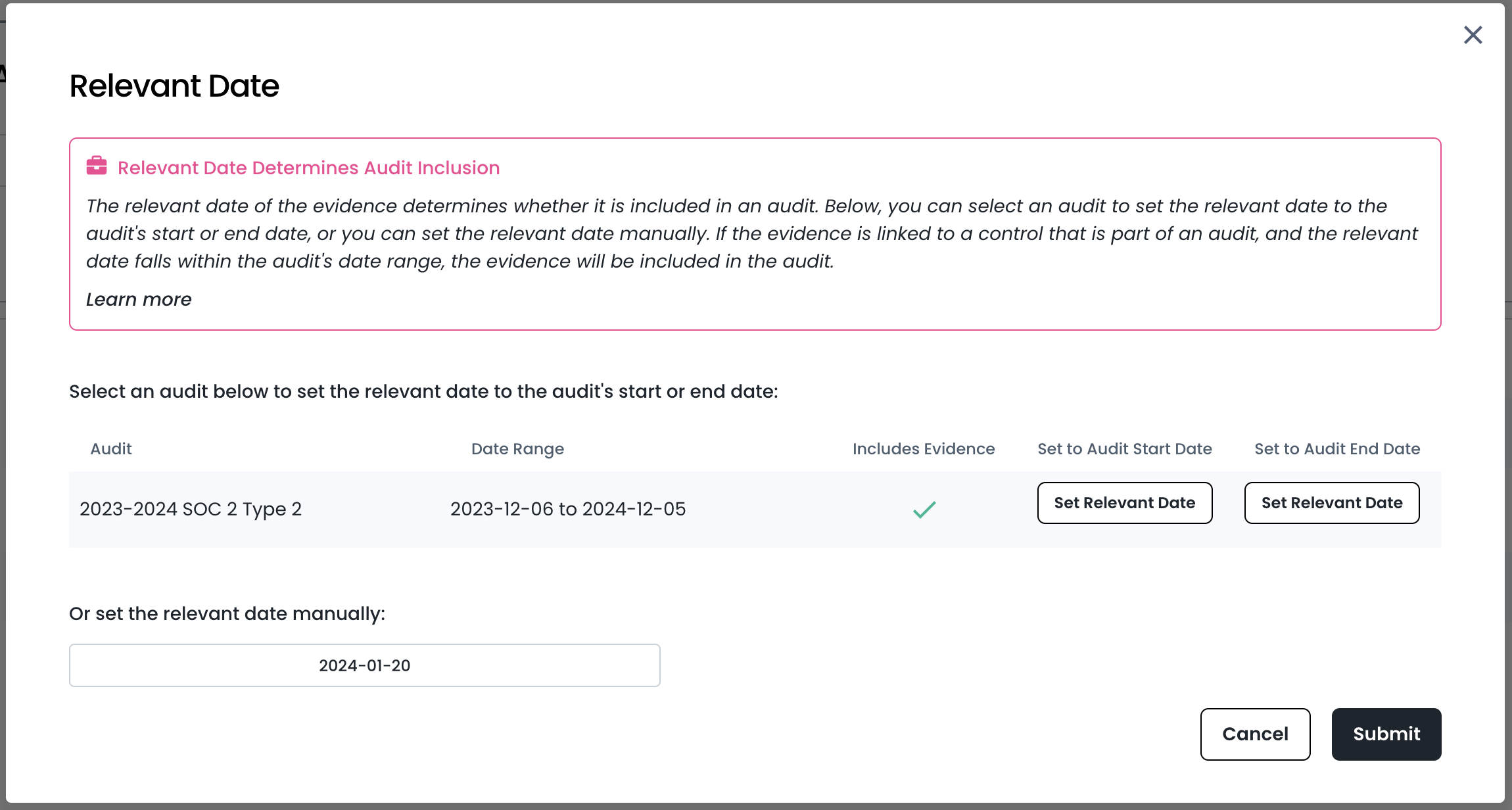
Task: Close the Relevant Date dialog with X
Action: 1473,35
